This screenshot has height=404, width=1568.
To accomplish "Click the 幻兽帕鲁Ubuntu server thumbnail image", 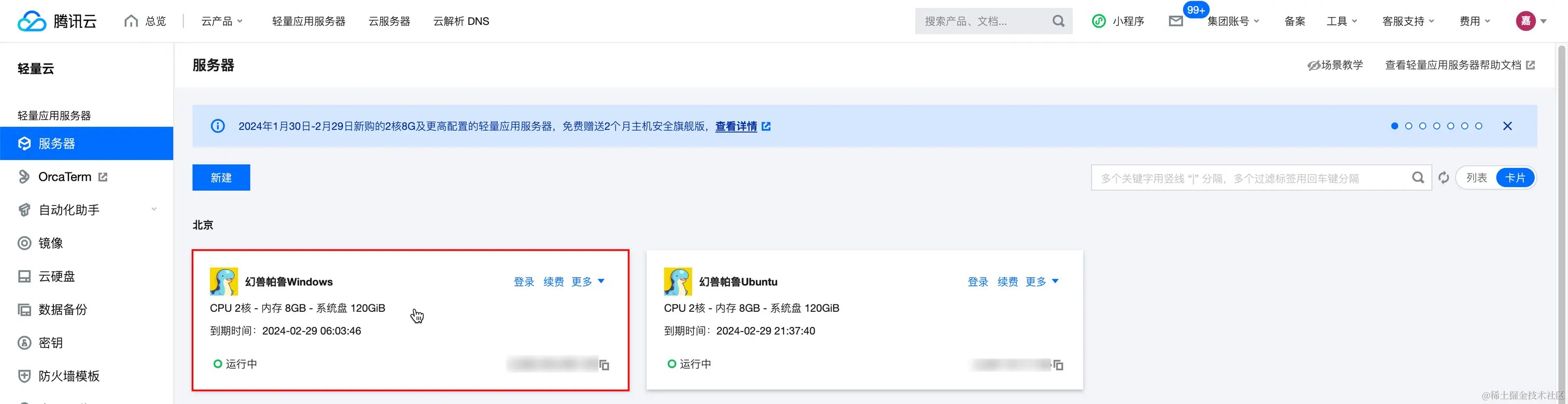I will point(678,282).
